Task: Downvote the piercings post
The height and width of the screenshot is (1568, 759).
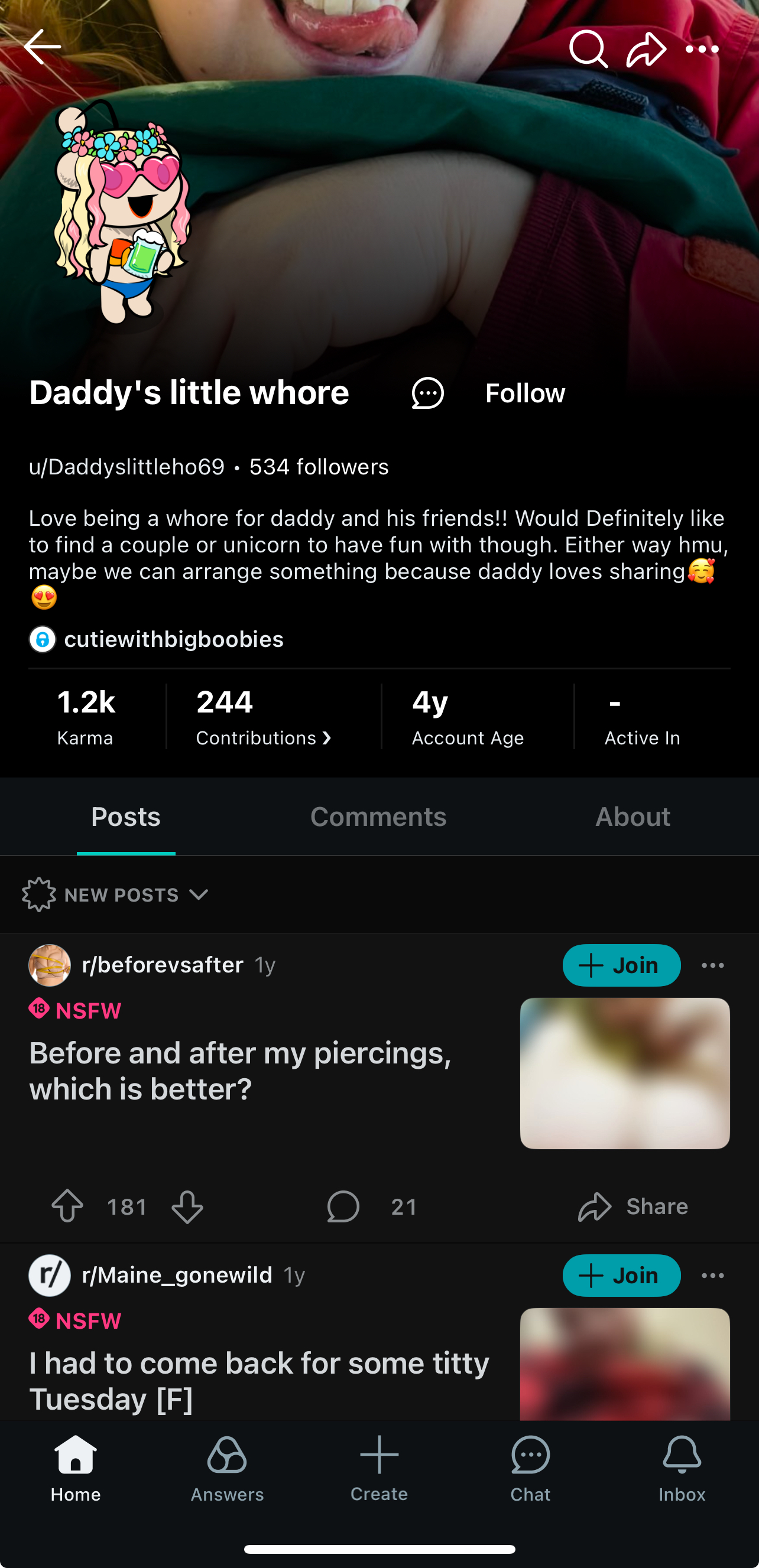Action: point(187,1206)
